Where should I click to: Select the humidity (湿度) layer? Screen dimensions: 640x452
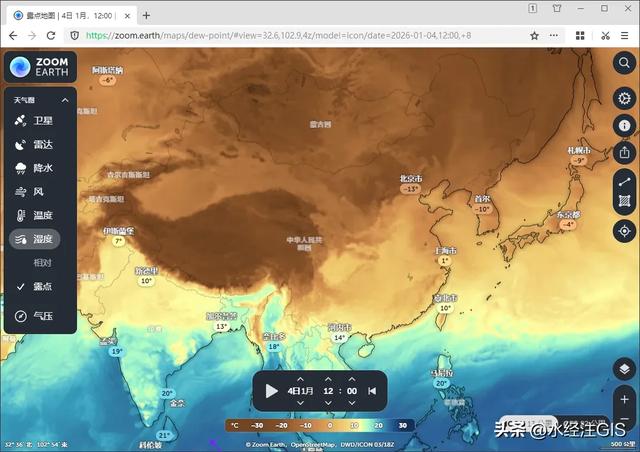coord(35,239)
